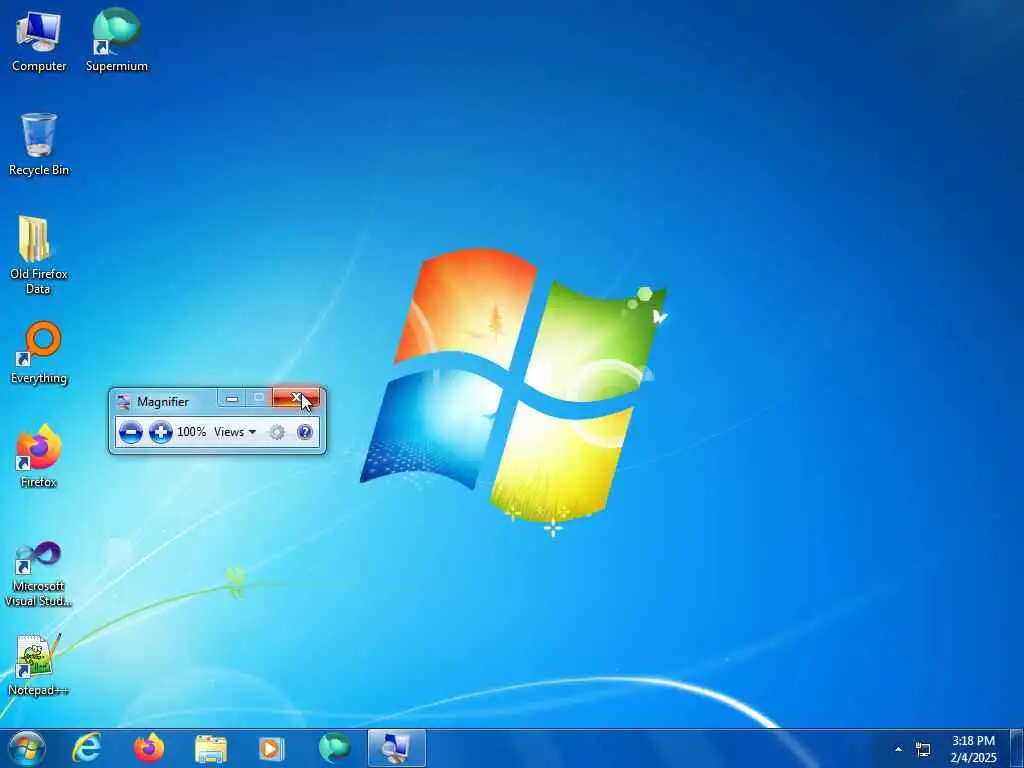Screen dimensions: 1024x768
Task: Select the Firefox desktop shortcut
Action: (x=39, y=456)
